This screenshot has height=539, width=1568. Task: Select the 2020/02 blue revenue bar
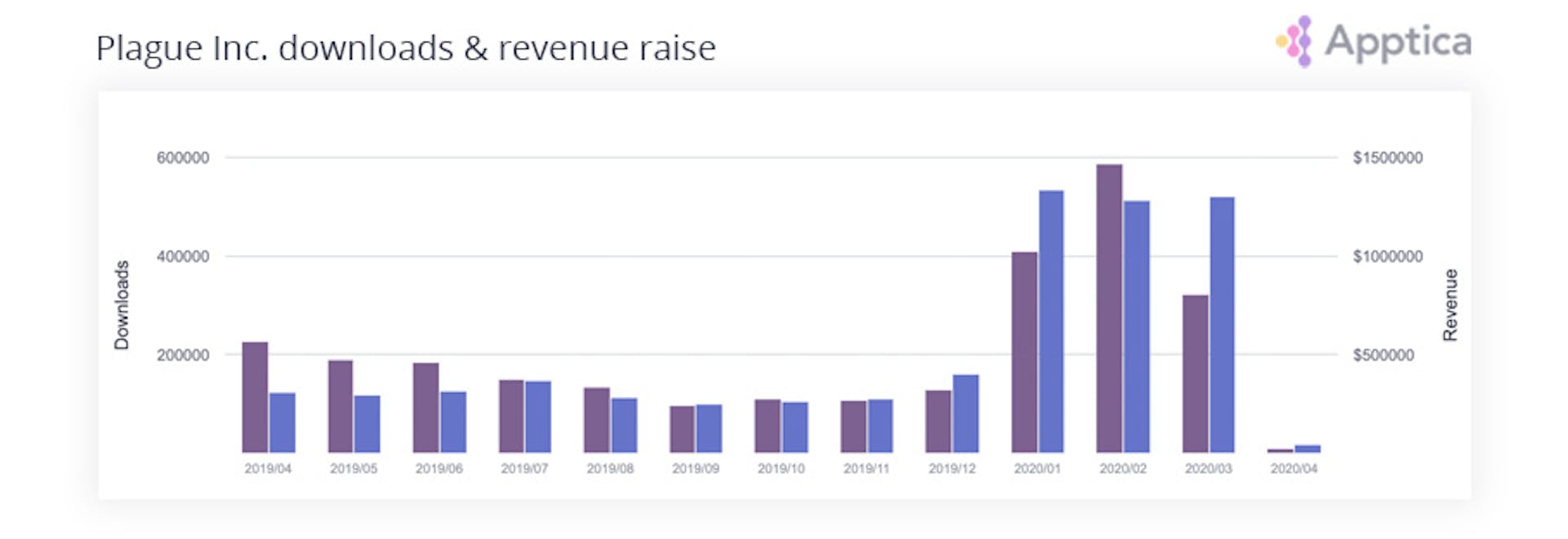[x=1137, y=327]
